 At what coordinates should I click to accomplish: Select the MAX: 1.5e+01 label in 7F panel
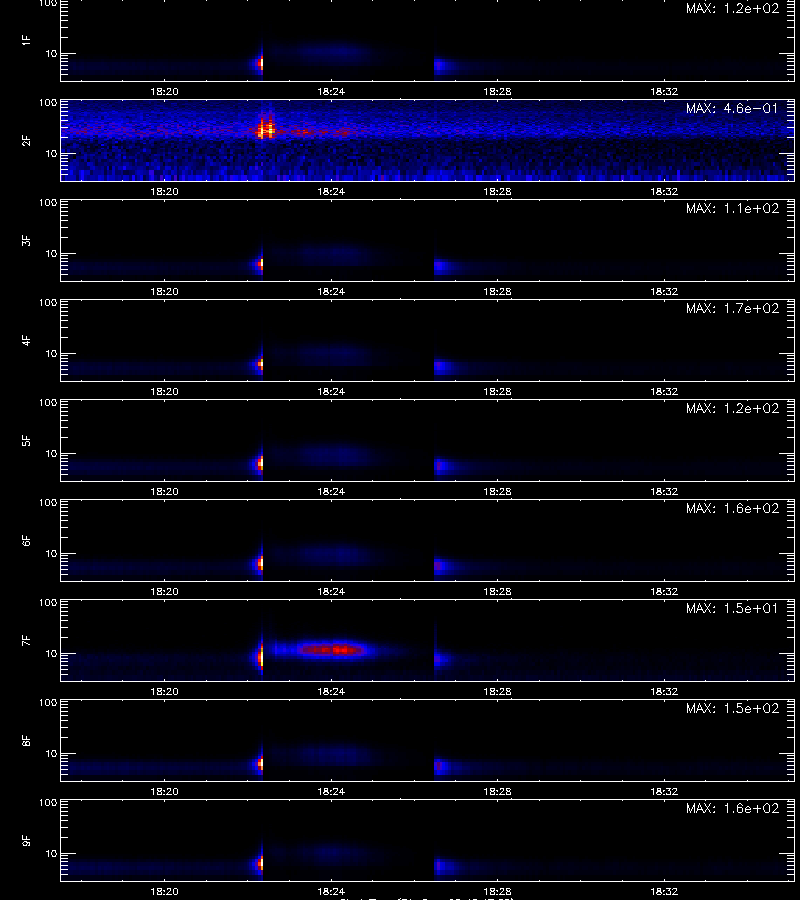(x=732, y=608)
